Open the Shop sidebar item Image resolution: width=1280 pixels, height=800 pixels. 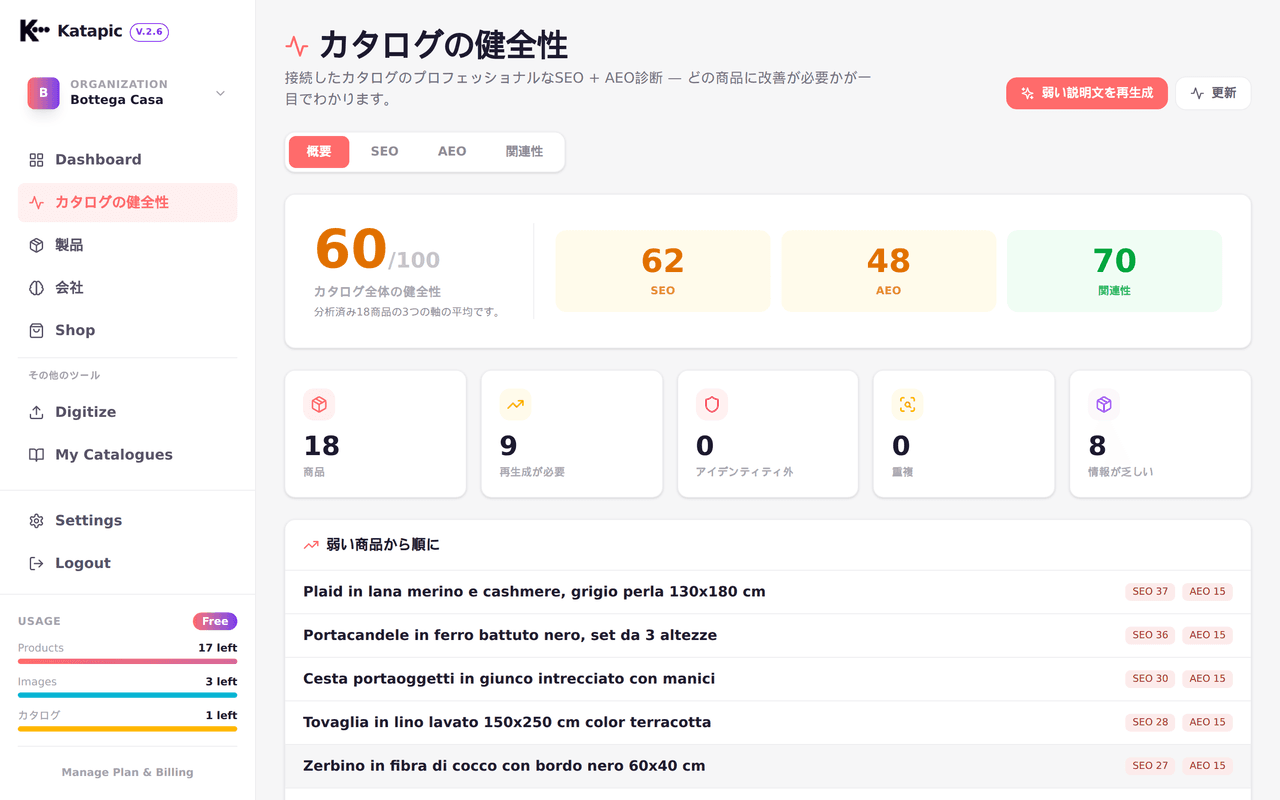click(x=128, y=330)
